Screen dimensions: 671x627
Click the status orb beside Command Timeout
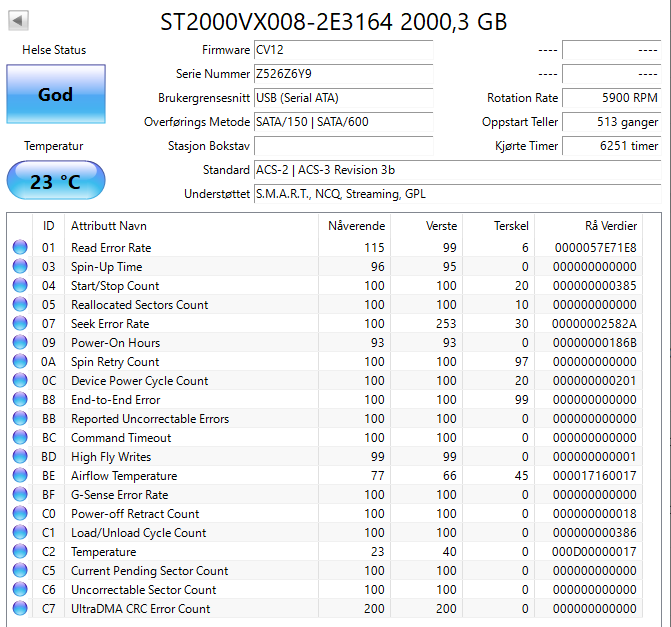tap(20, 438)
